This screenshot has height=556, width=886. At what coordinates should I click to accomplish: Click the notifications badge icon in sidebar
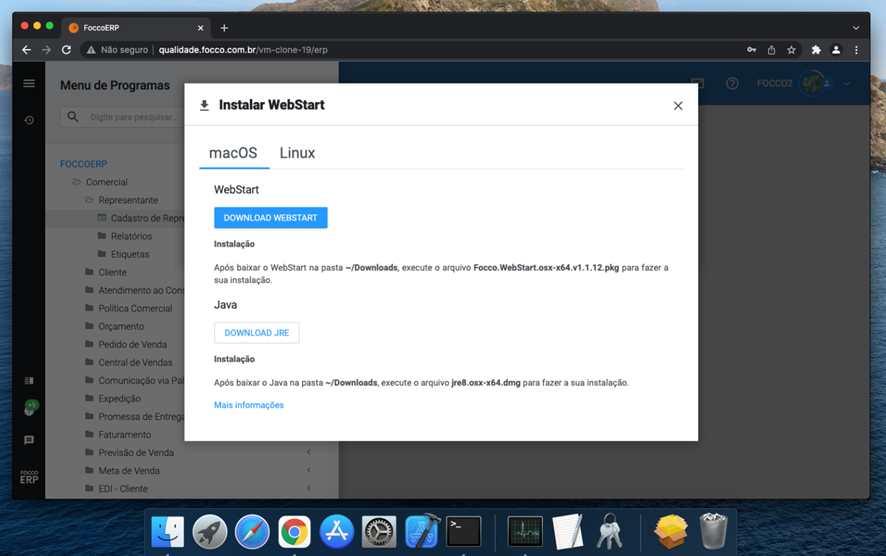pyautogui.click(x=30, y=408)
